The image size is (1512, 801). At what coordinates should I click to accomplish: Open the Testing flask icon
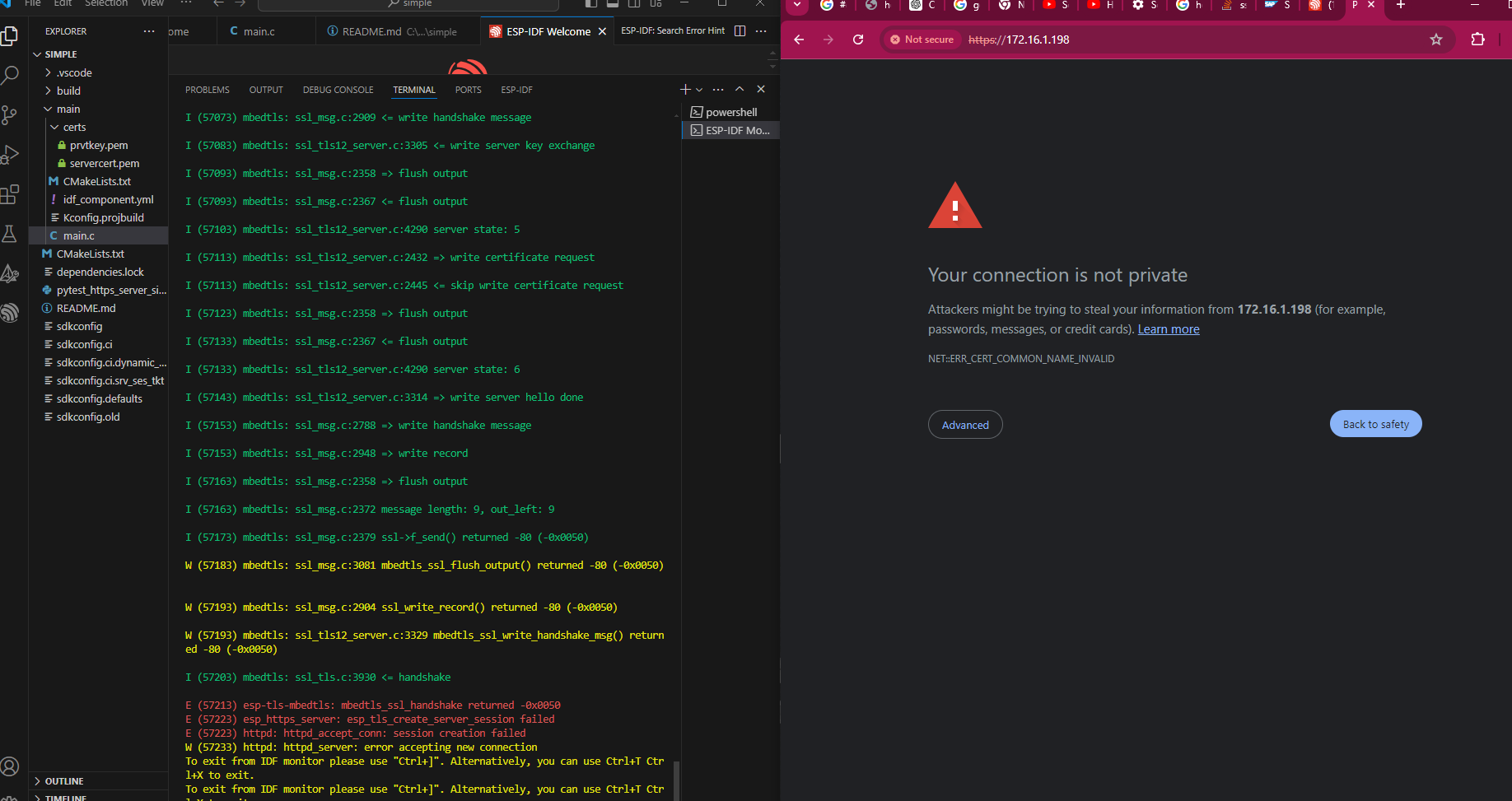[10, 234]
